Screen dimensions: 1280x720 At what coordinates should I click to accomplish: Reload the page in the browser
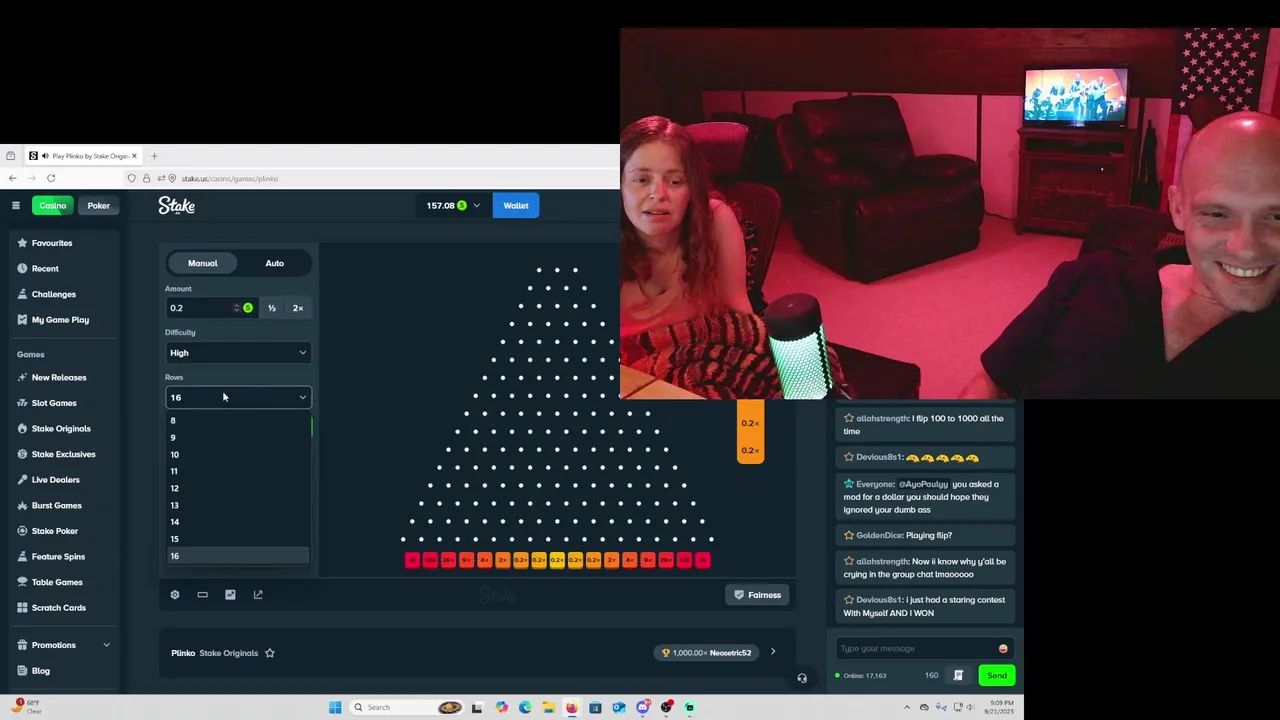[51, 178]
